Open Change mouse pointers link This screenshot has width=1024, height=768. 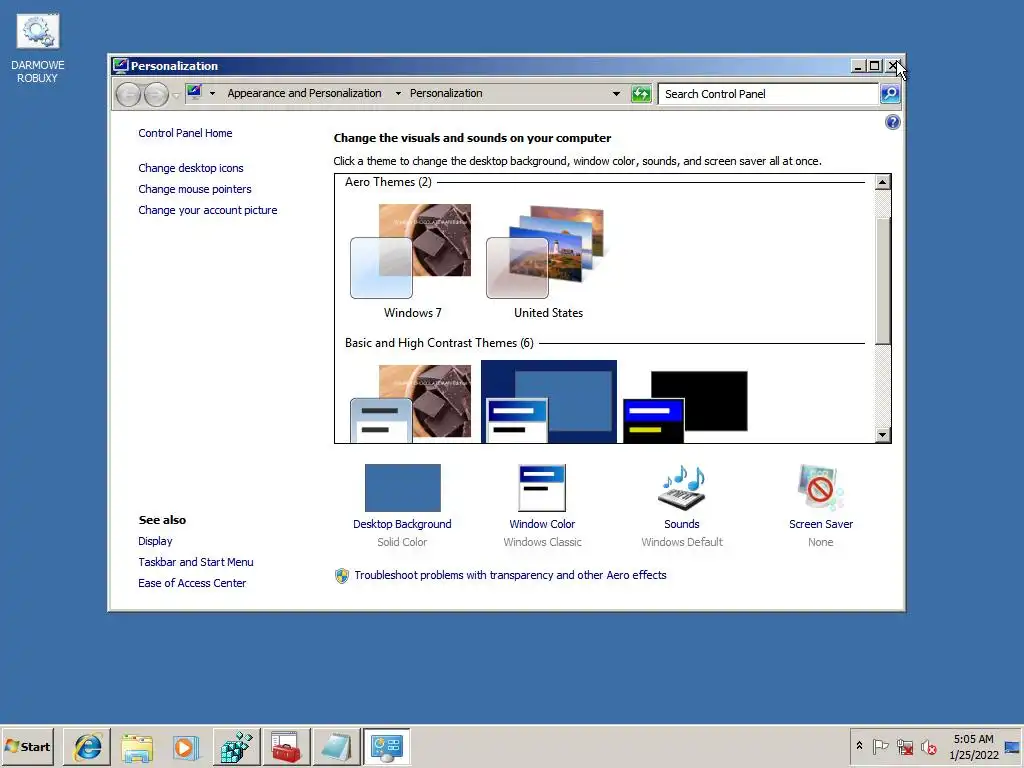click(195, 189)
